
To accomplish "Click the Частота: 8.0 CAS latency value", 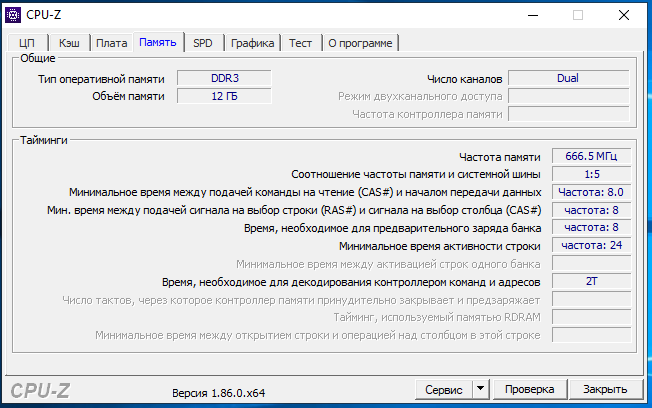I will (x=591, y=192).
